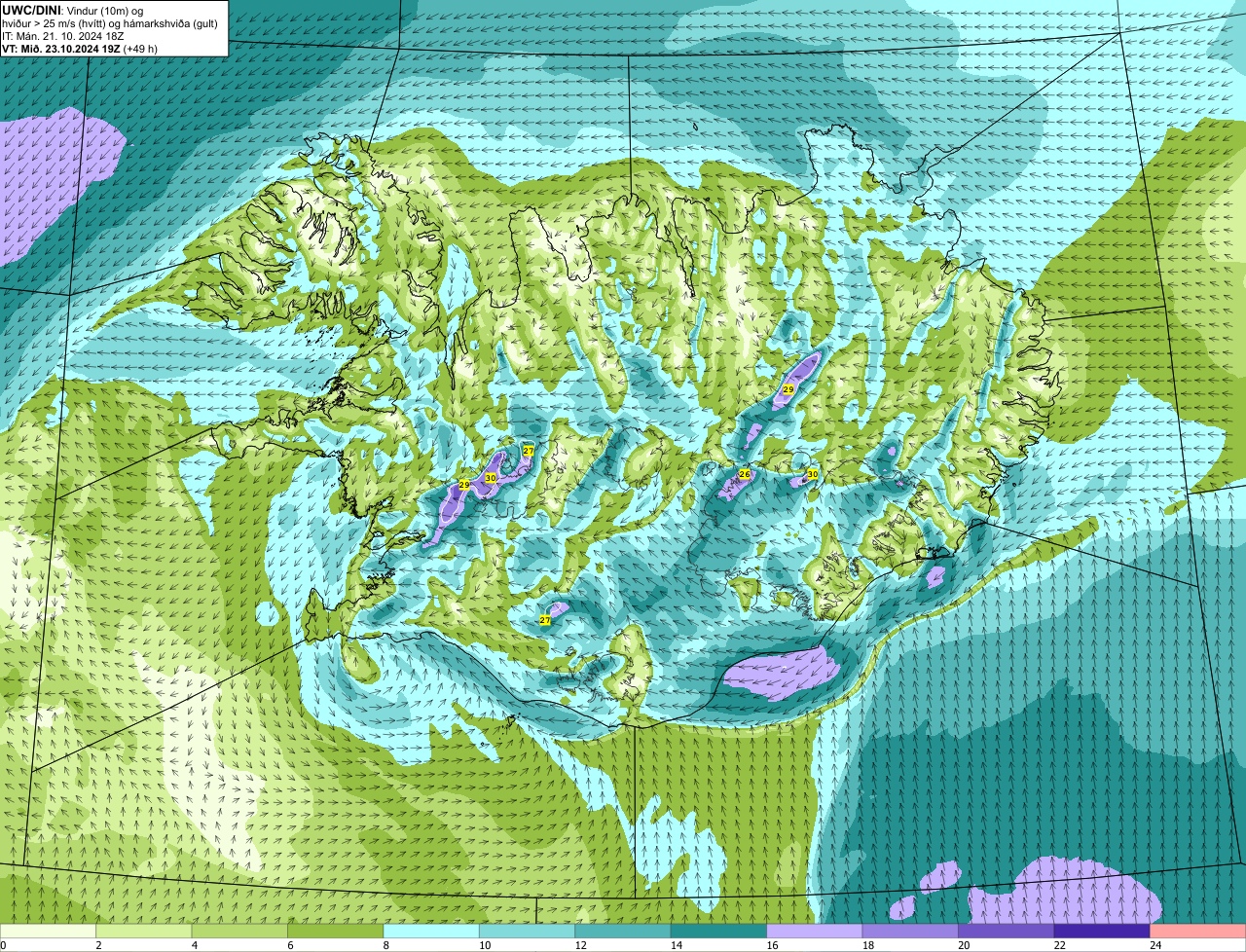Viewport: 1246px width, 952px height.
Task: Pick the 22–24 m/s dark indigo legend swatch
Action: pos(1102,931)
